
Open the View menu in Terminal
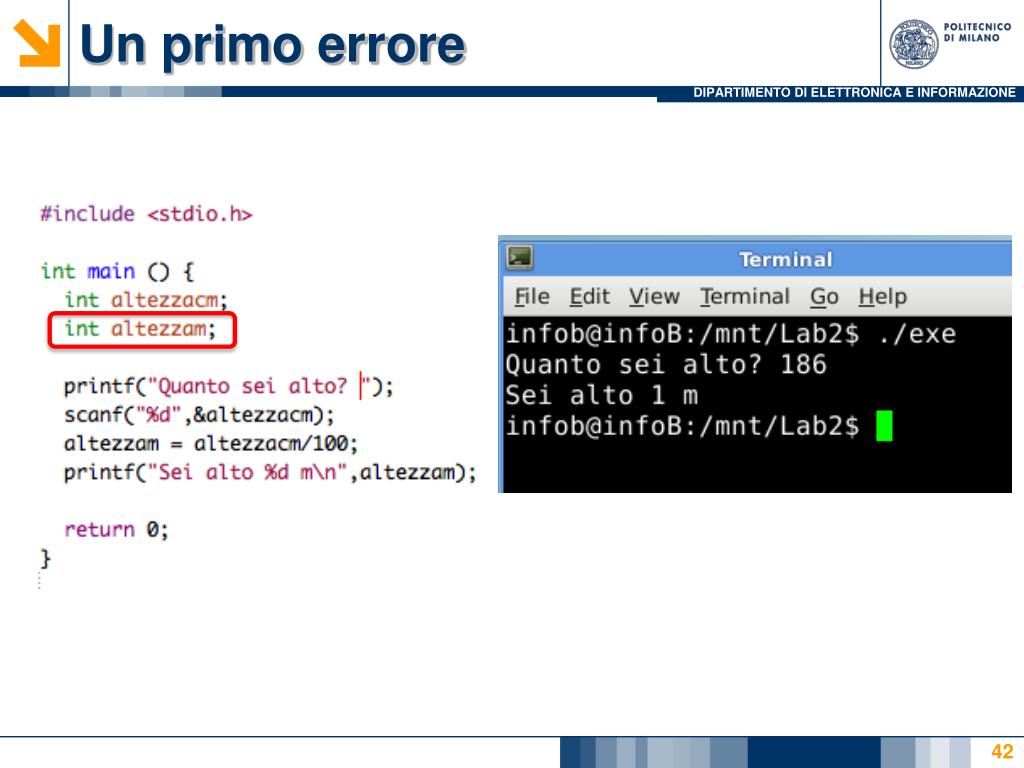click(x=654, y=296)
